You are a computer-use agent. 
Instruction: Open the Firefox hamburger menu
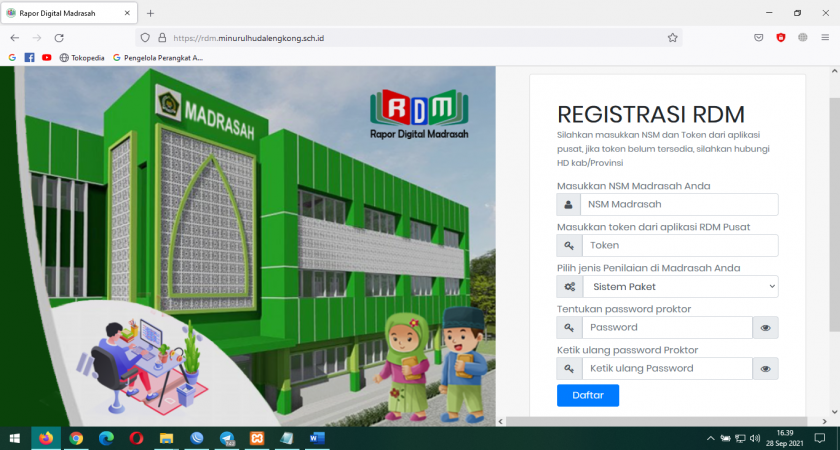825,38
